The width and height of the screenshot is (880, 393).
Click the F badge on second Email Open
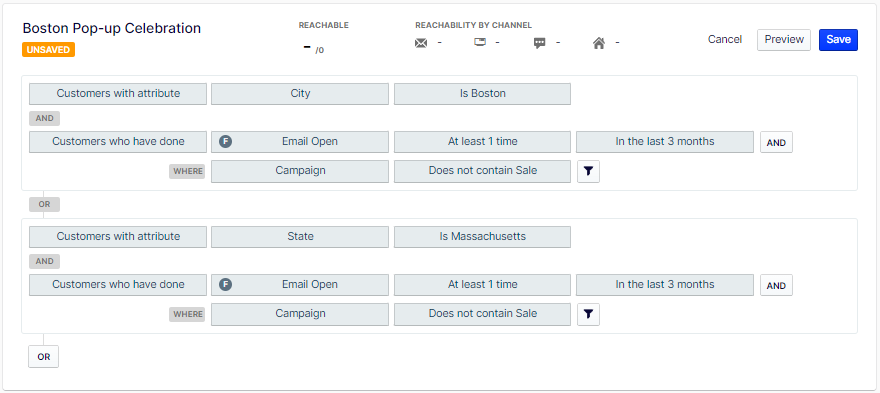click(x=225, y=285)
